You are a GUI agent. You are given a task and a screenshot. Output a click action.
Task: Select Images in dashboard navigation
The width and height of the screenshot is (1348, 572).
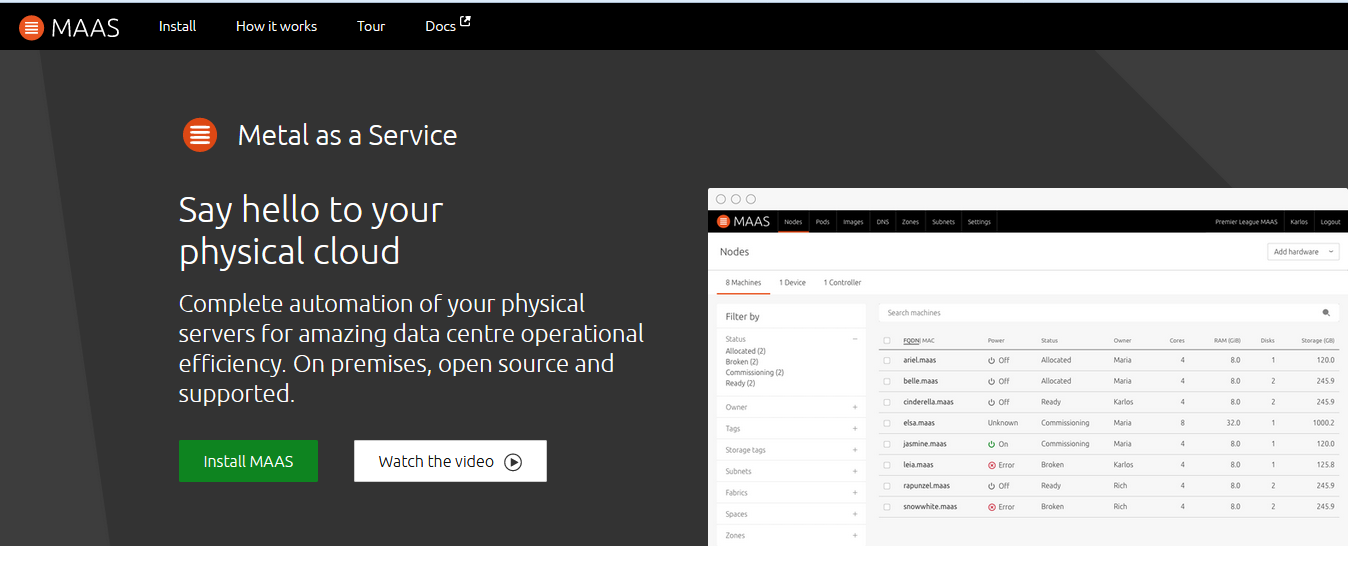point(853,222)
